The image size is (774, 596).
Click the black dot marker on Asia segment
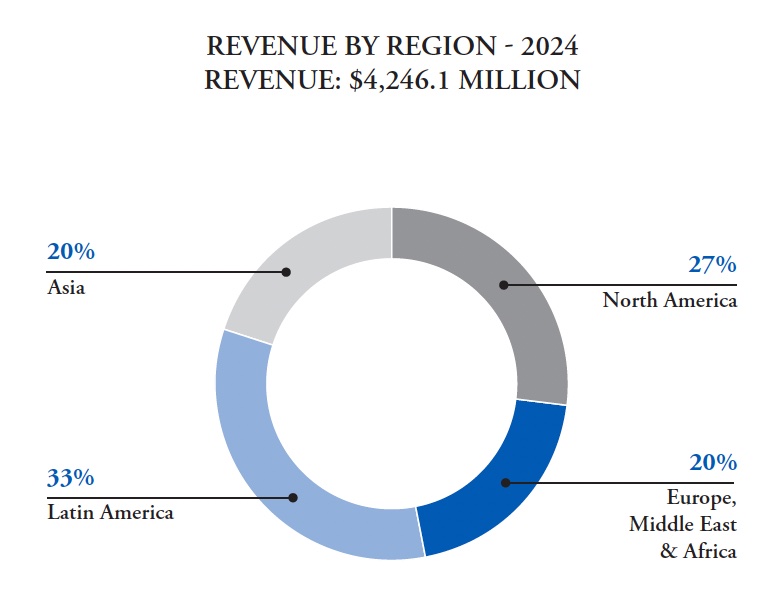(x=286, y=272)
